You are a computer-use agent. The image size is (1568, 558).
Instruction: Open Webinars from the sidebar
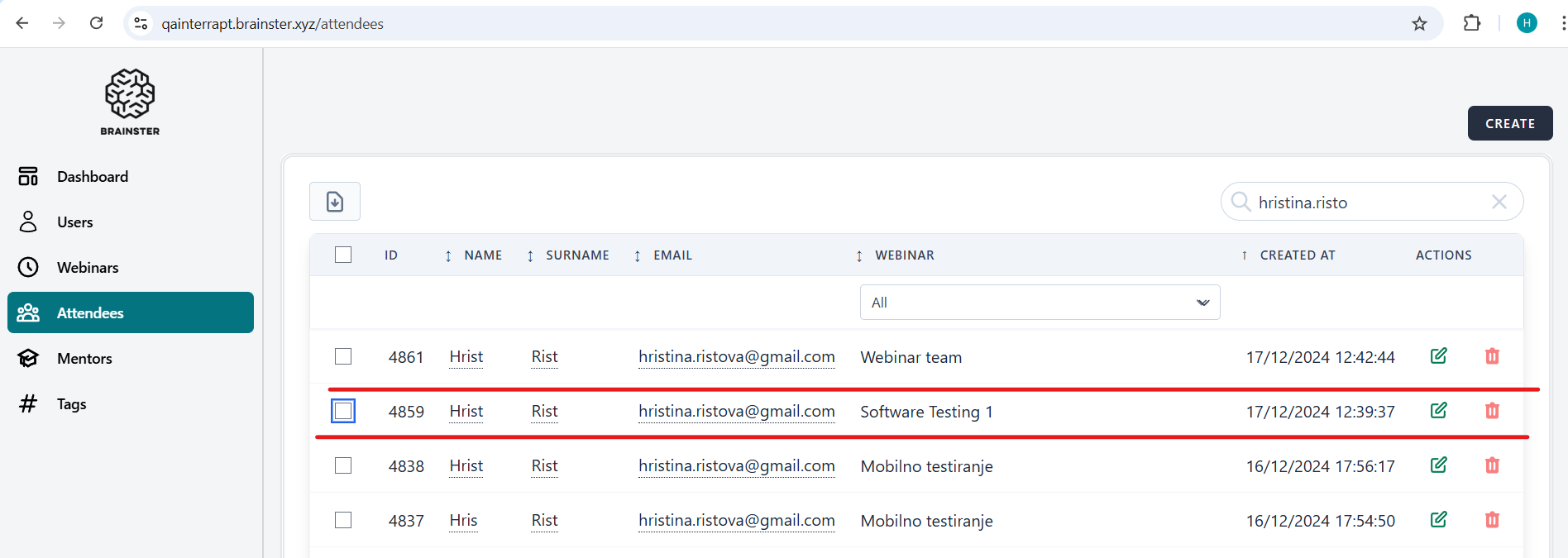coord(88,268)
